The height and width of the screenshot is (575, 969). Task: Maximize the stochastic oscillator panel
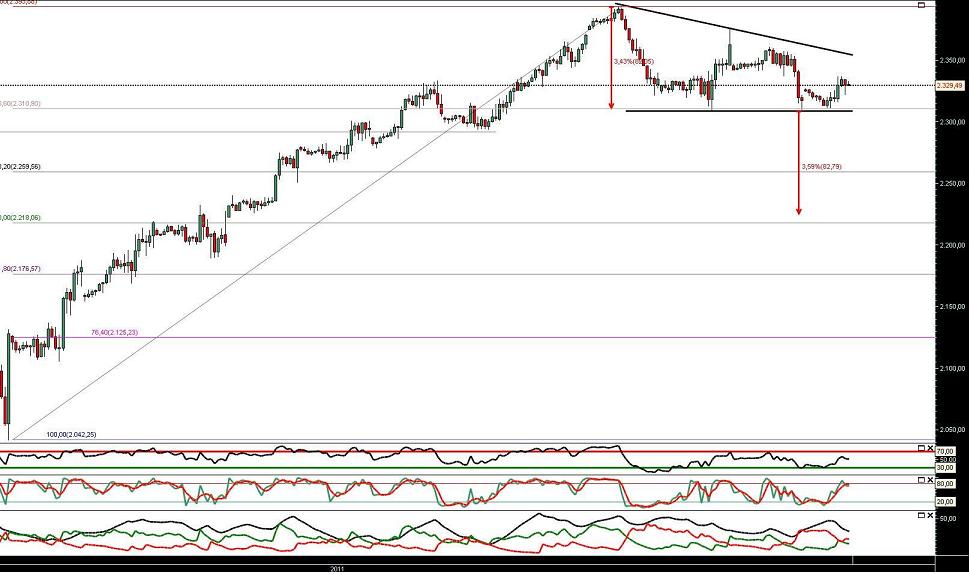click(921, 480)
